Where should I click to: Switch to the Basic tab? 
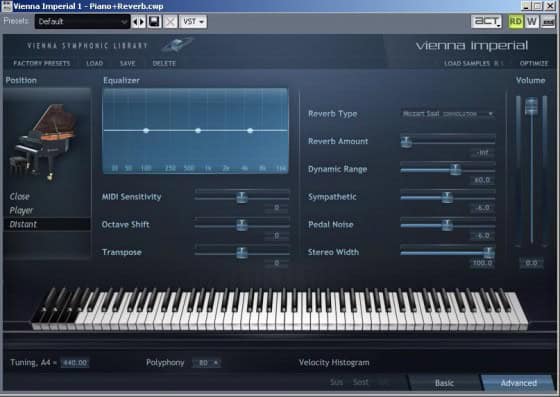pos(444,383)
